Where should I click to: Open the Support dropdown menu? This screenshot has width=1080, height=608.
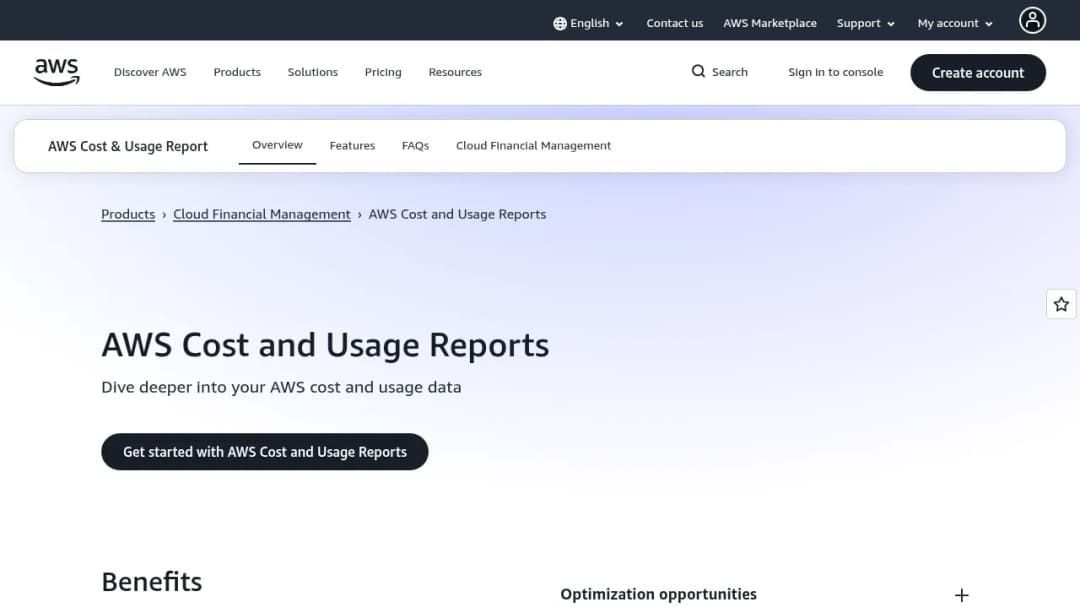coord(865,23)
